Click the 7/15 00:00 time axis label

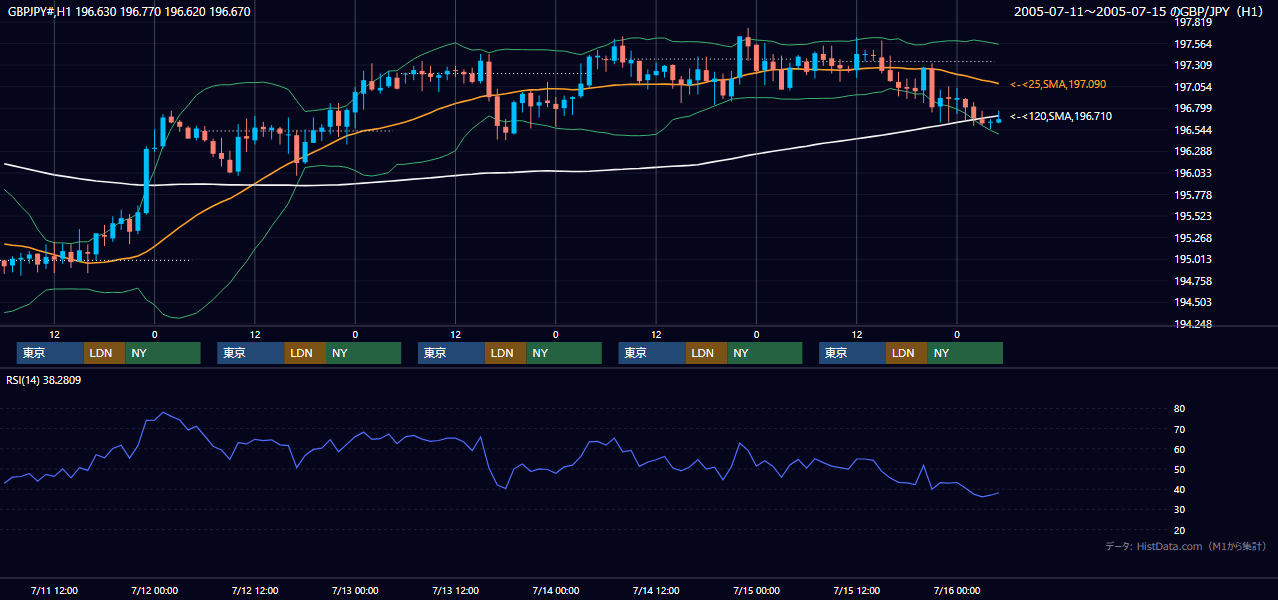757,590
